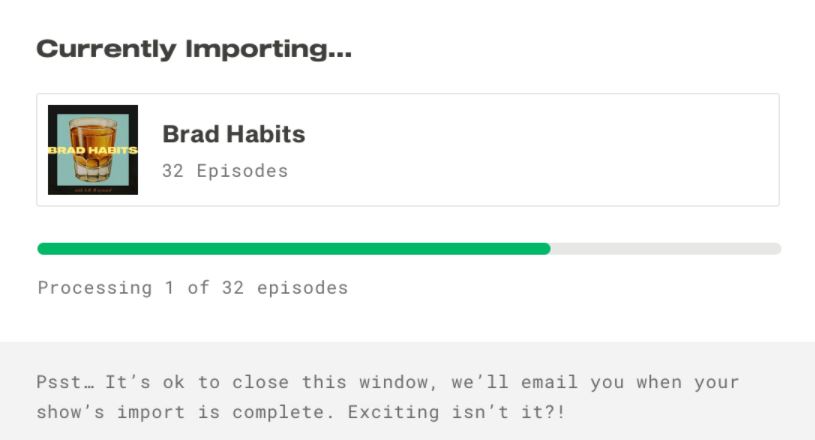Click the small caption under the cover glass
This screenshot has height=440, width=815.
tap(92, 187)
